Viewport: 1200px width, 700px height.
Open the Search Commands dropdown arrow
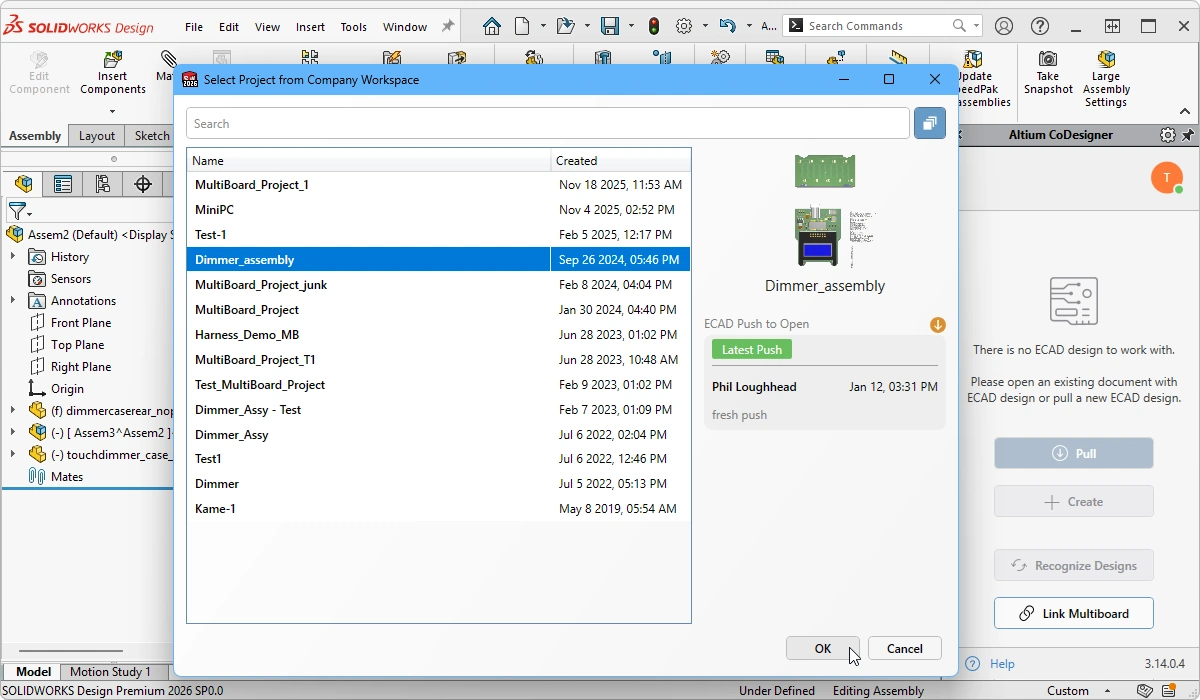click(x=976, y=26)
